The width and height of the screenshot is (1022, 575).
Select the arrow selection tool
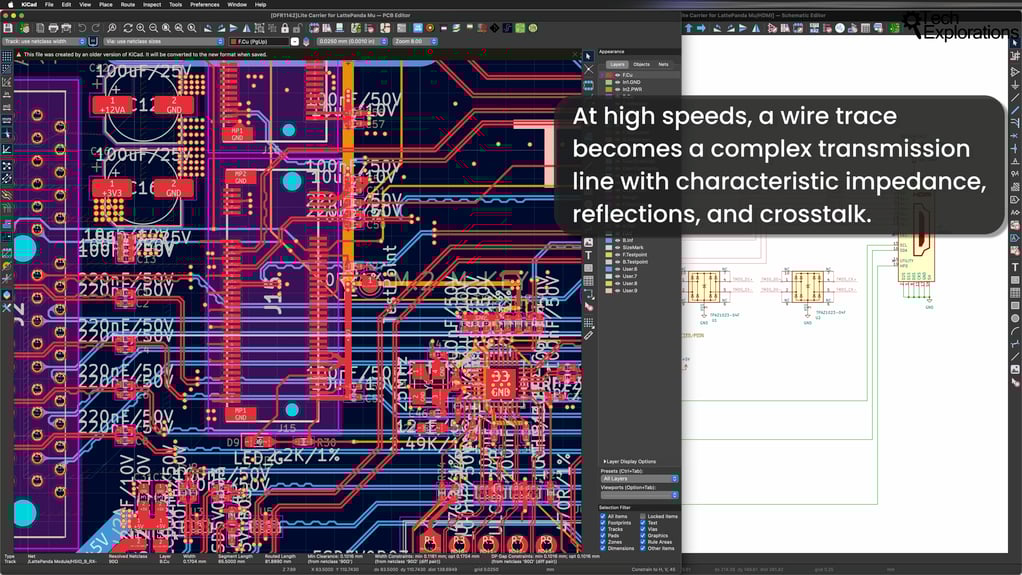pos(589,56)
